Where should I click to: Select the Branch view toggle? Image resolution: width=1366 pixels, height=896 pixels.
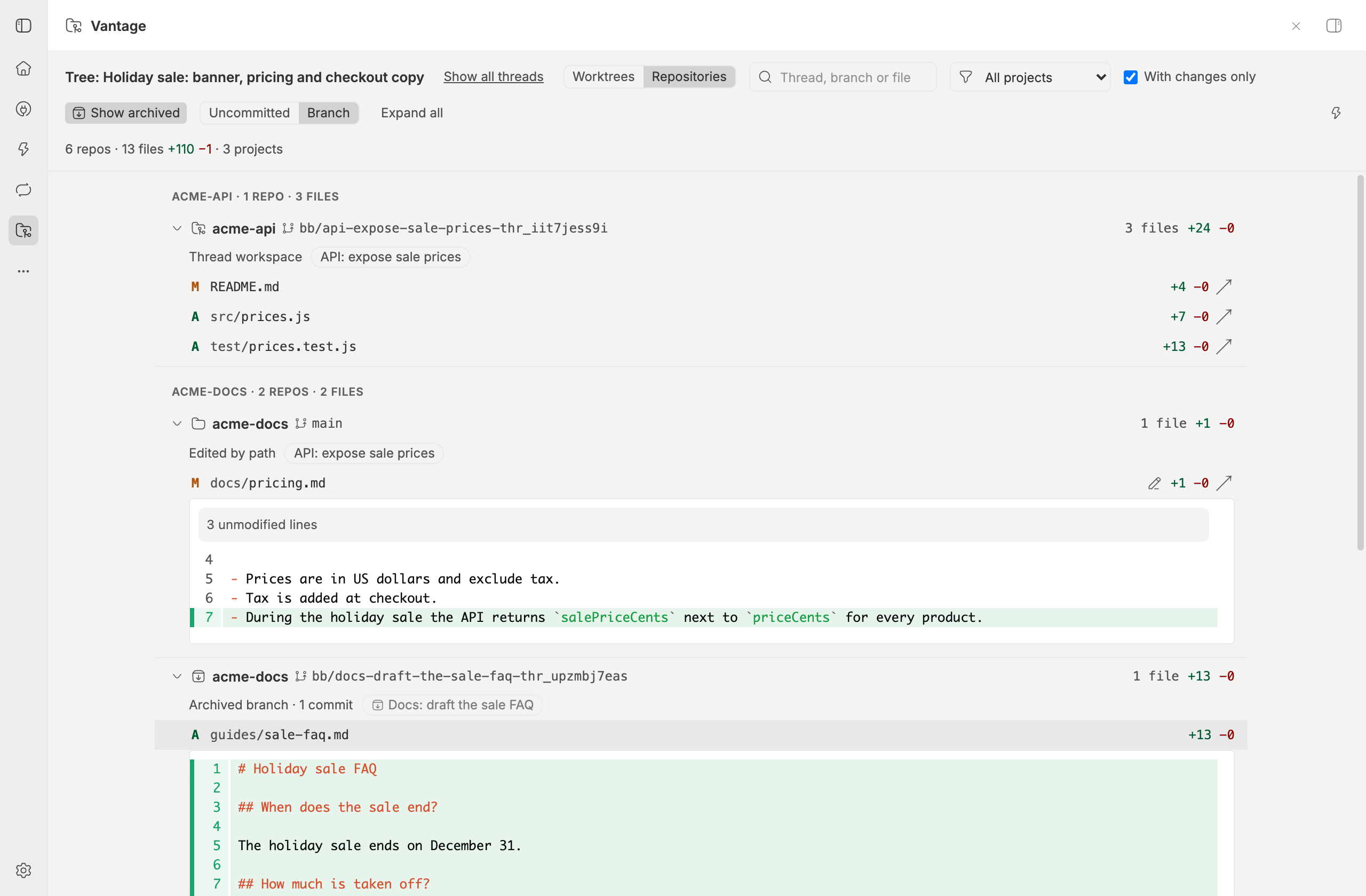(328, 113)
